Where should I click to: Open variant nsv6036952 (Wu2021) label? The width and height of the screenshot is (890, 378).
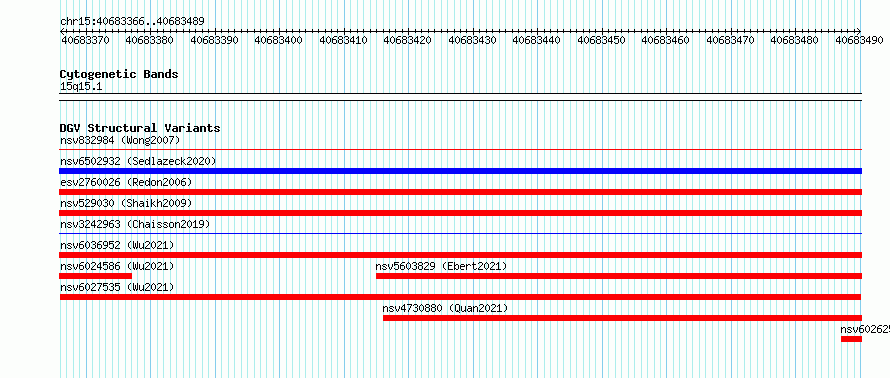coord(117,245)
